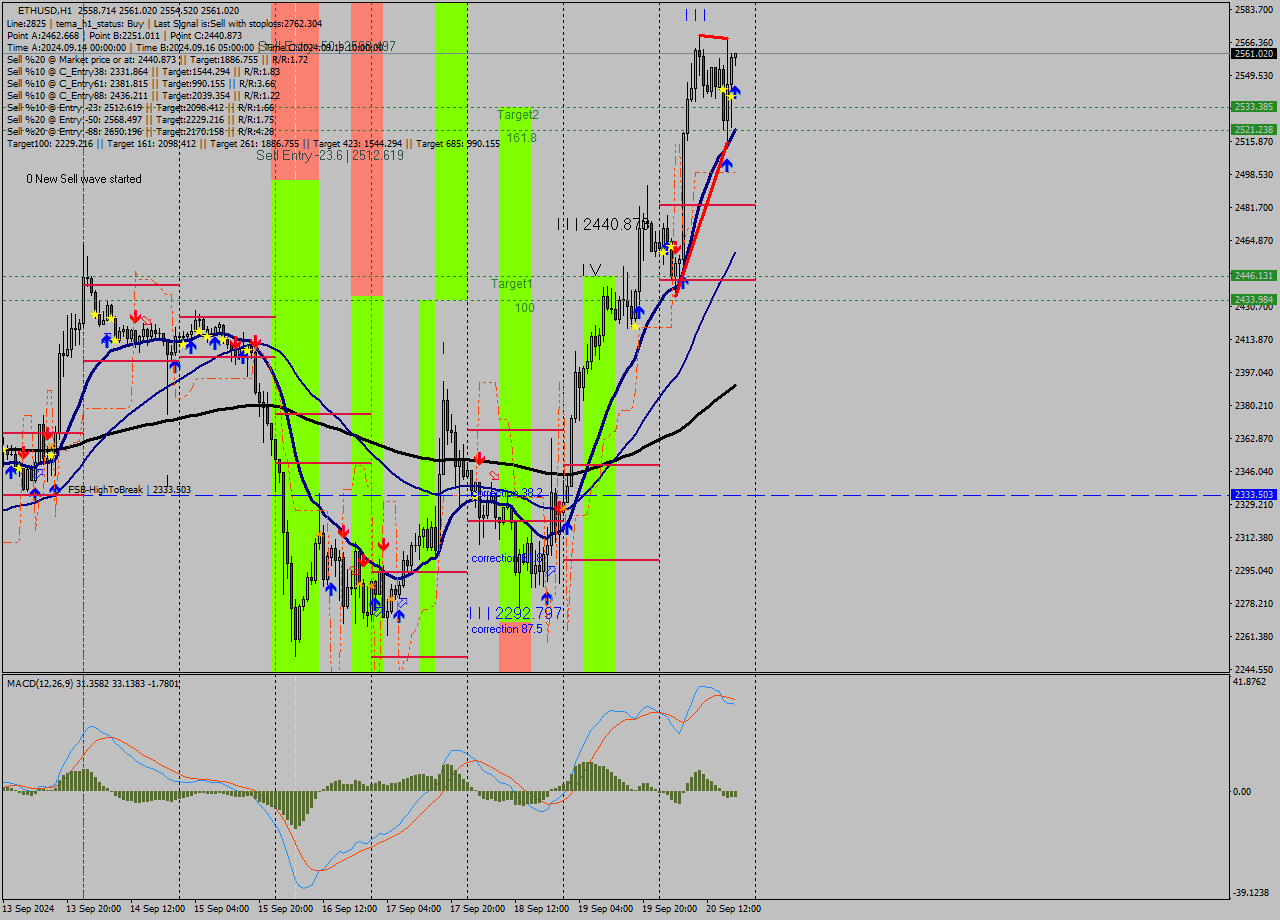Image resolution: width=1280 pixels, height=920 pixels.
Task: Click the '0 New Sell wave started' text
Action: coord(83,179)
